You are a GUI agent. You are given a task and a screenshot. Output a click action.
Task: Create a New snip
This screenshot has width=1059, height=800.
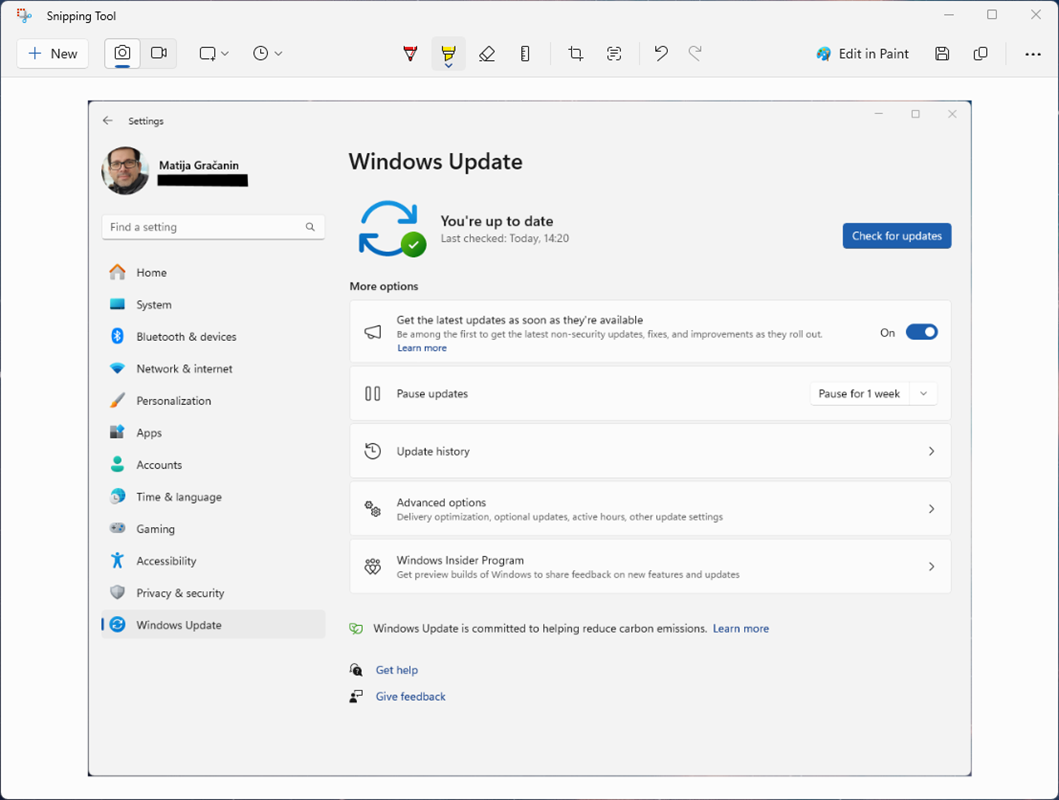pos(53,53)
